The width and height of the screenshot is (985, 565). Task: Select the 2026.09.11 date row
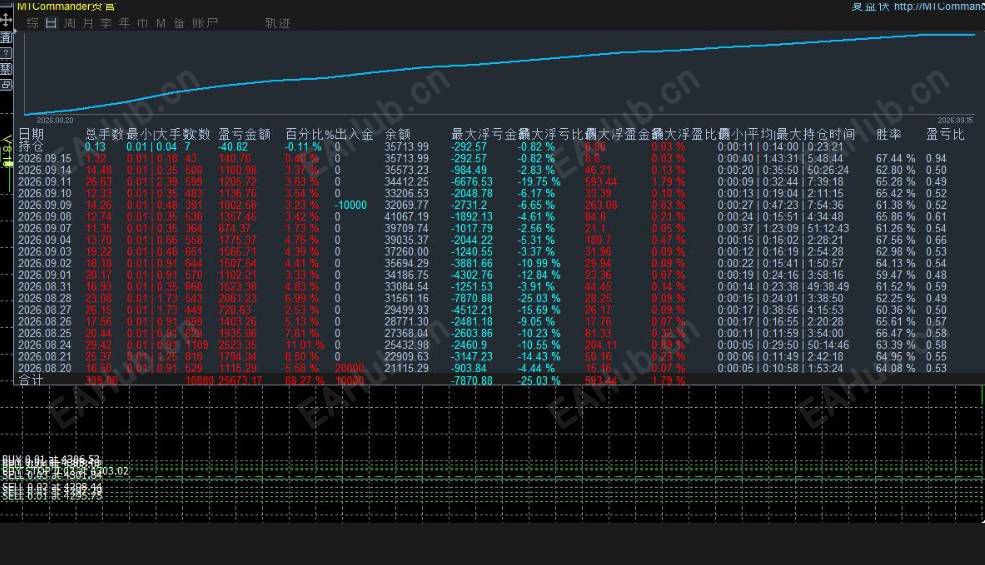click(45, 182)
